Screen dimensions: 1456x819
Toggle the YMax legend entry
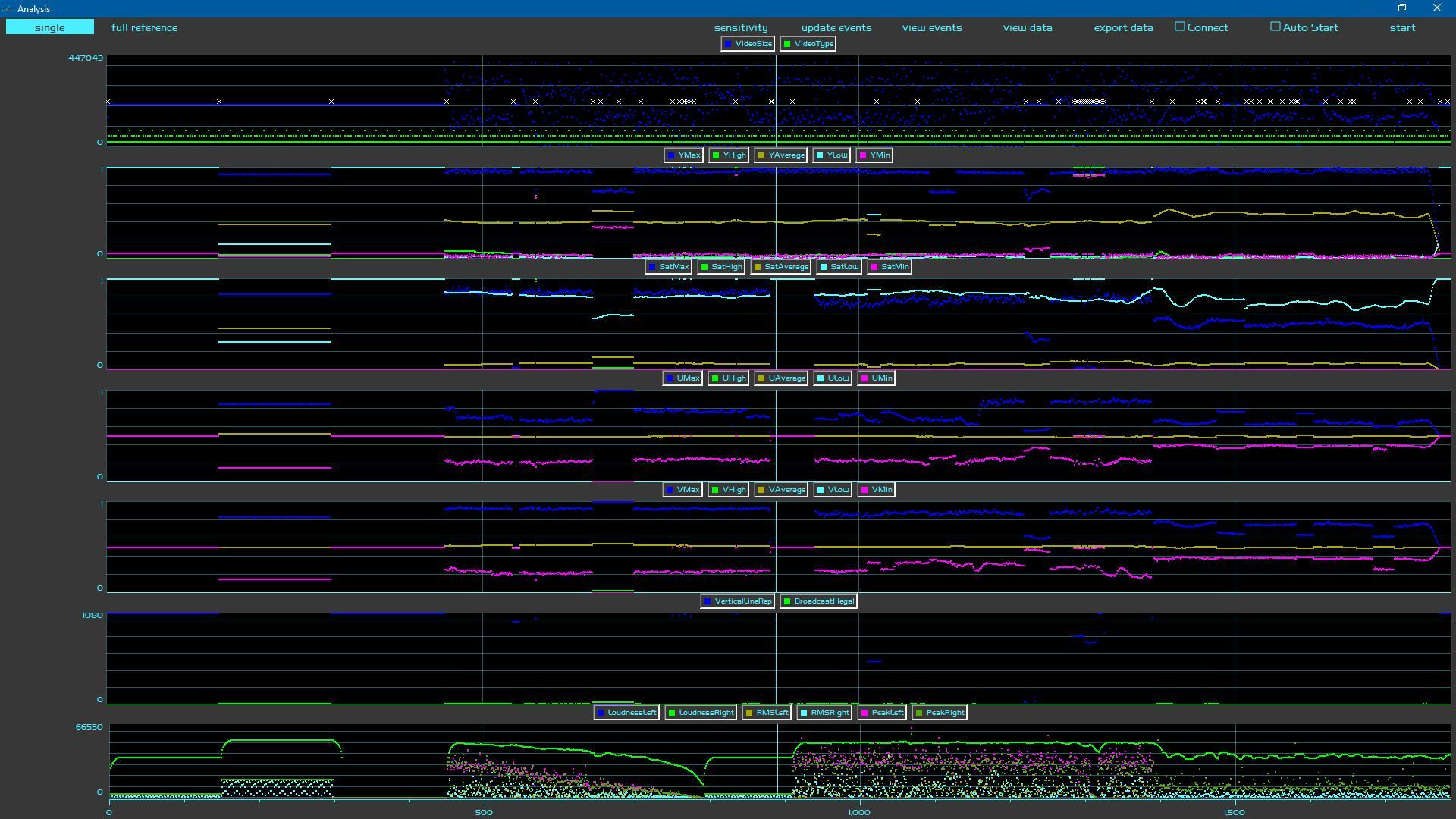coord(683,155)
